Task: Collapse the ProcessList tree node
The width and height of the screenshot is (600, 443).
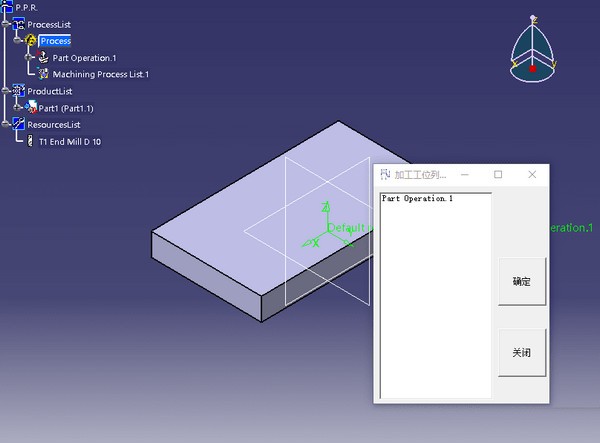Action: coord(6,23)
